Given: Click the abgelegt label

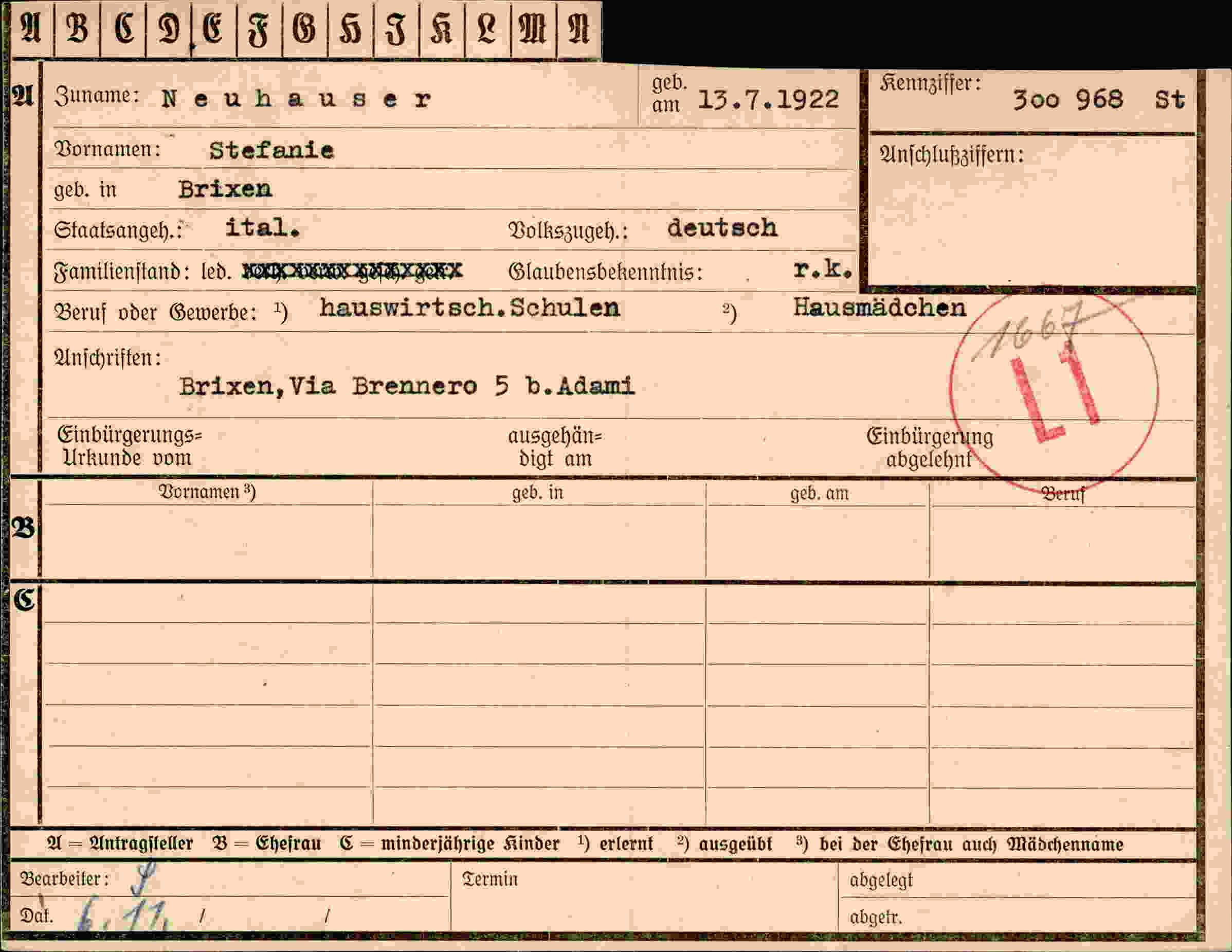Looking at the screenshot, I should (x=881, y=881).
